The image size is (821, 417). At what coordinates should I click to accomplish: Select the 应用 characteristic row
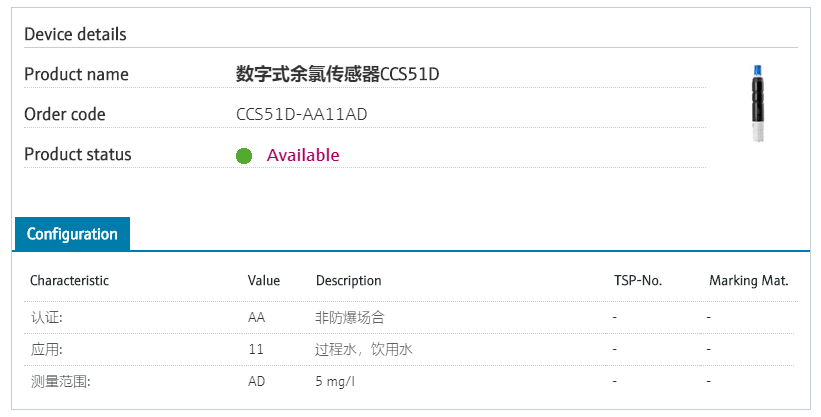[410, 349]
